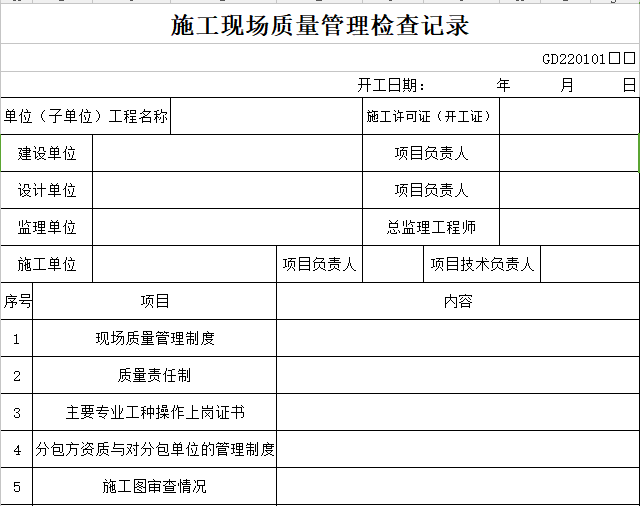Click the blank field beside 单位(子单位)工程名称
The image size is (640, 506).
click(265, 117)
